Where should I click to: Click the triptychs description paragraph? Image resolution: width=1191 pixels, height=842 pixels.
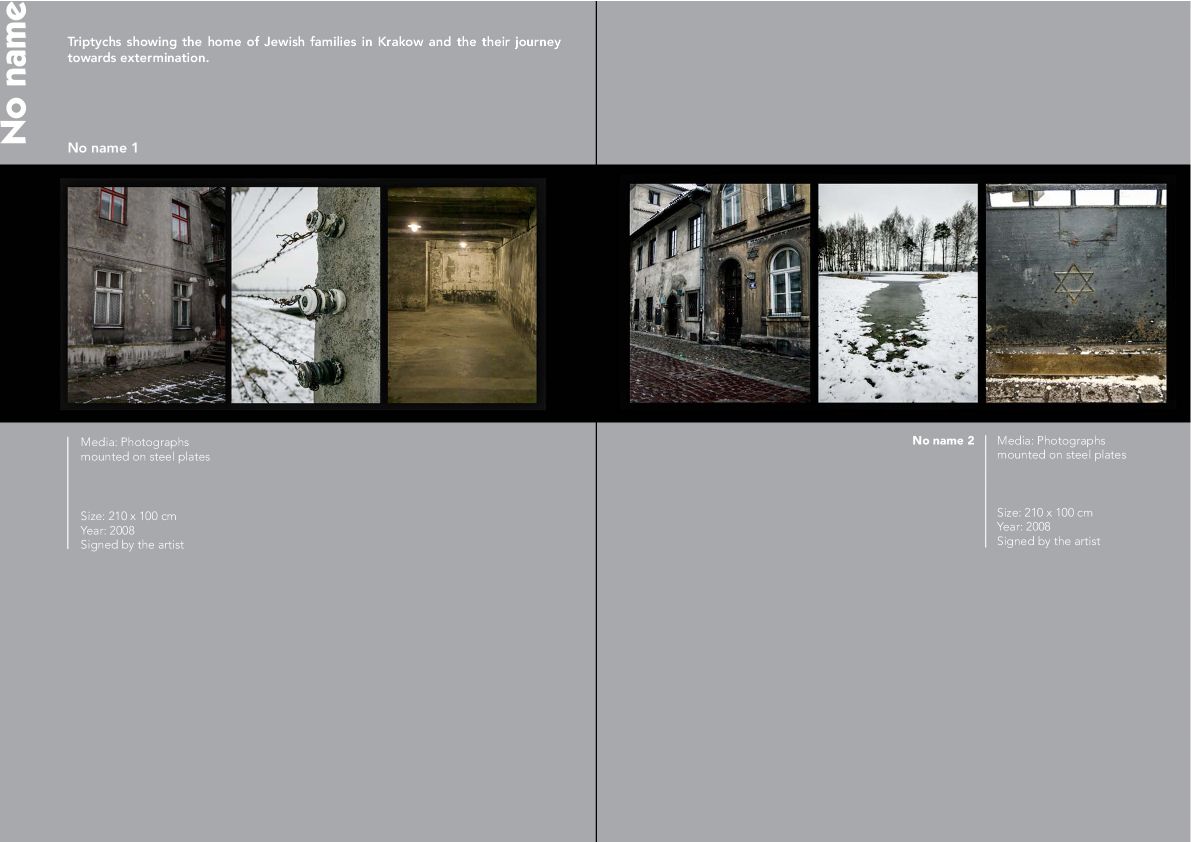[x=314, y=49]
